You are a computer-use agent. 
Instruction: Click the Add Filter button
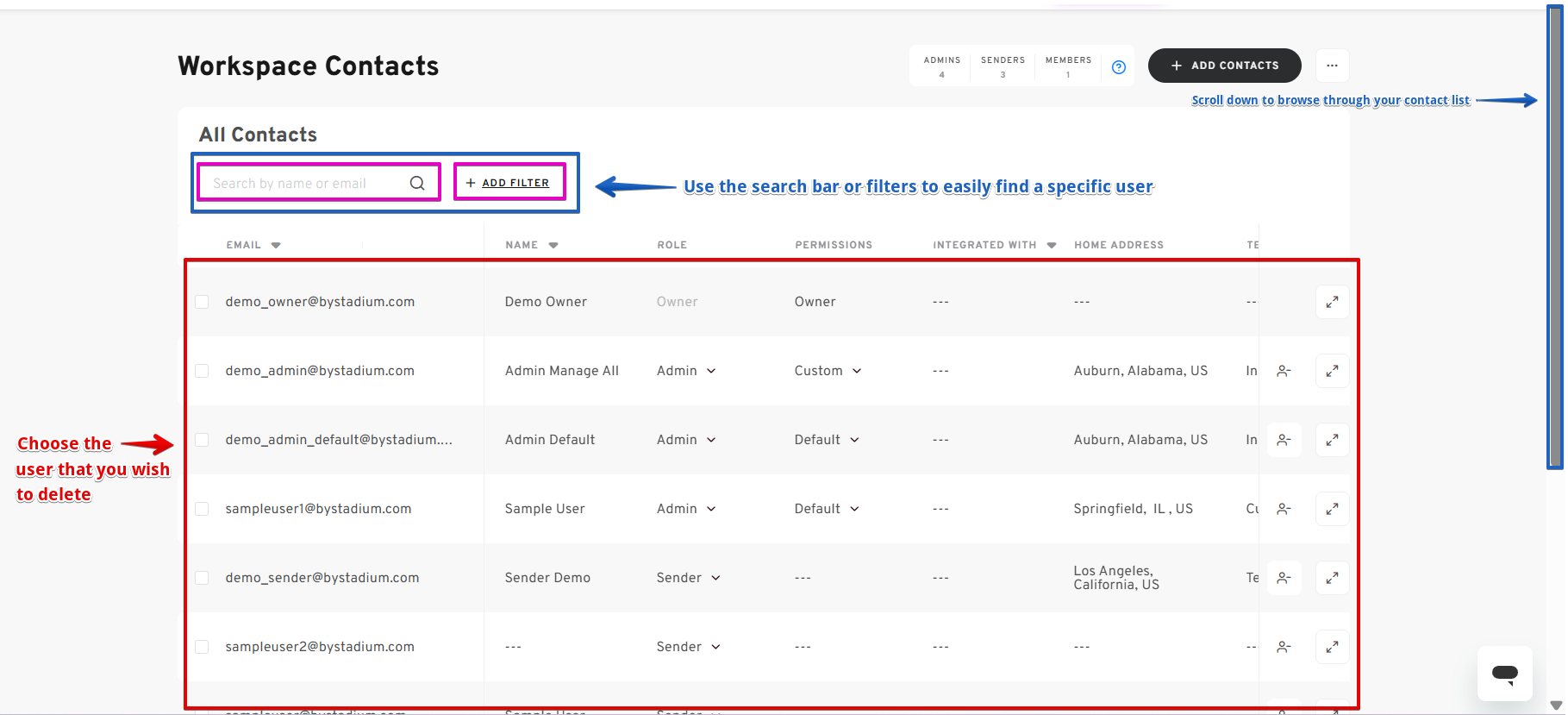point(508,183)
